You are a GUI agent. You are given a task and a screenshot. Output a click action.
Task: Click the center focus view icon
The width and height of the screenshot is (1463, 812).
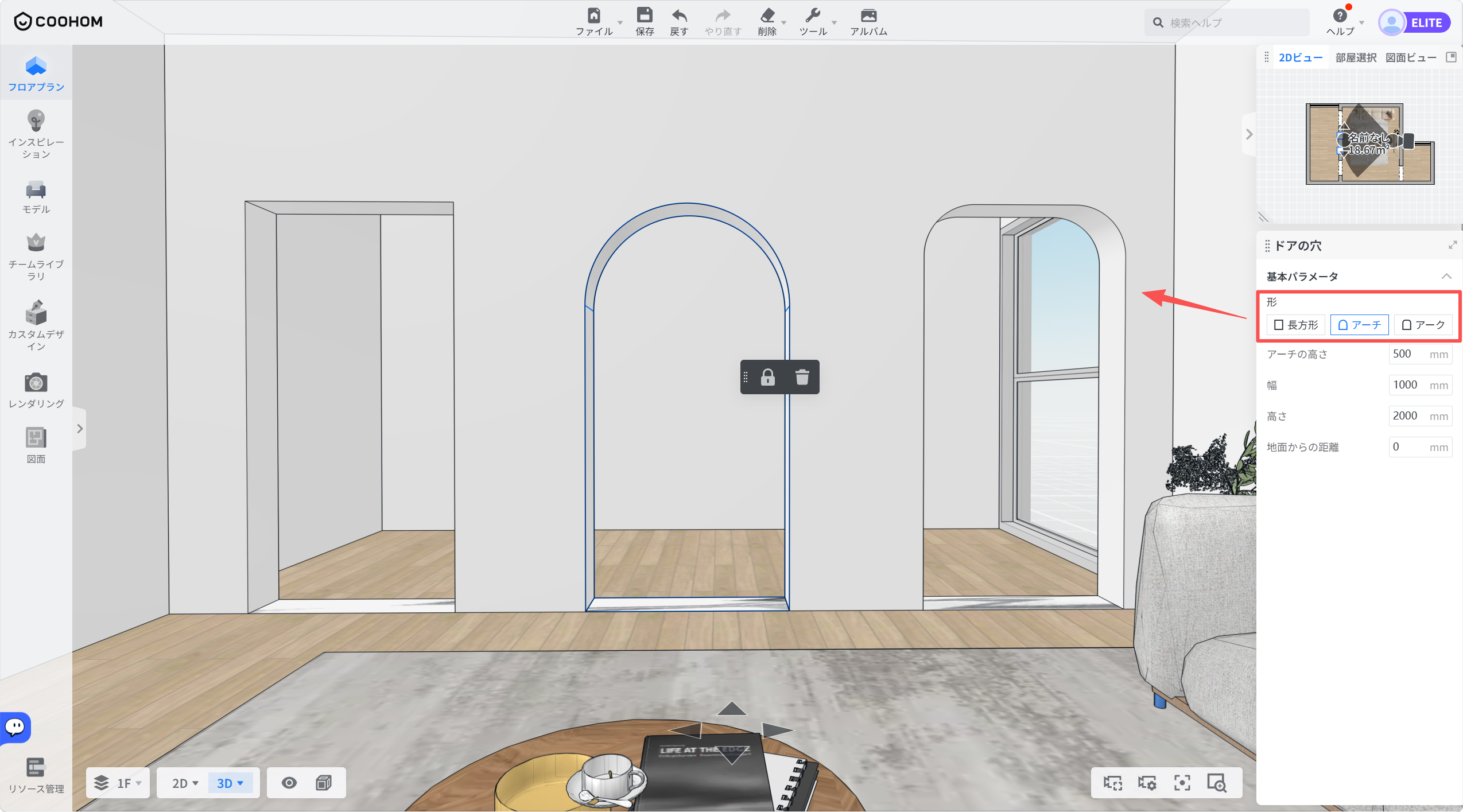pyautogui.click(x=1182, y=783)
